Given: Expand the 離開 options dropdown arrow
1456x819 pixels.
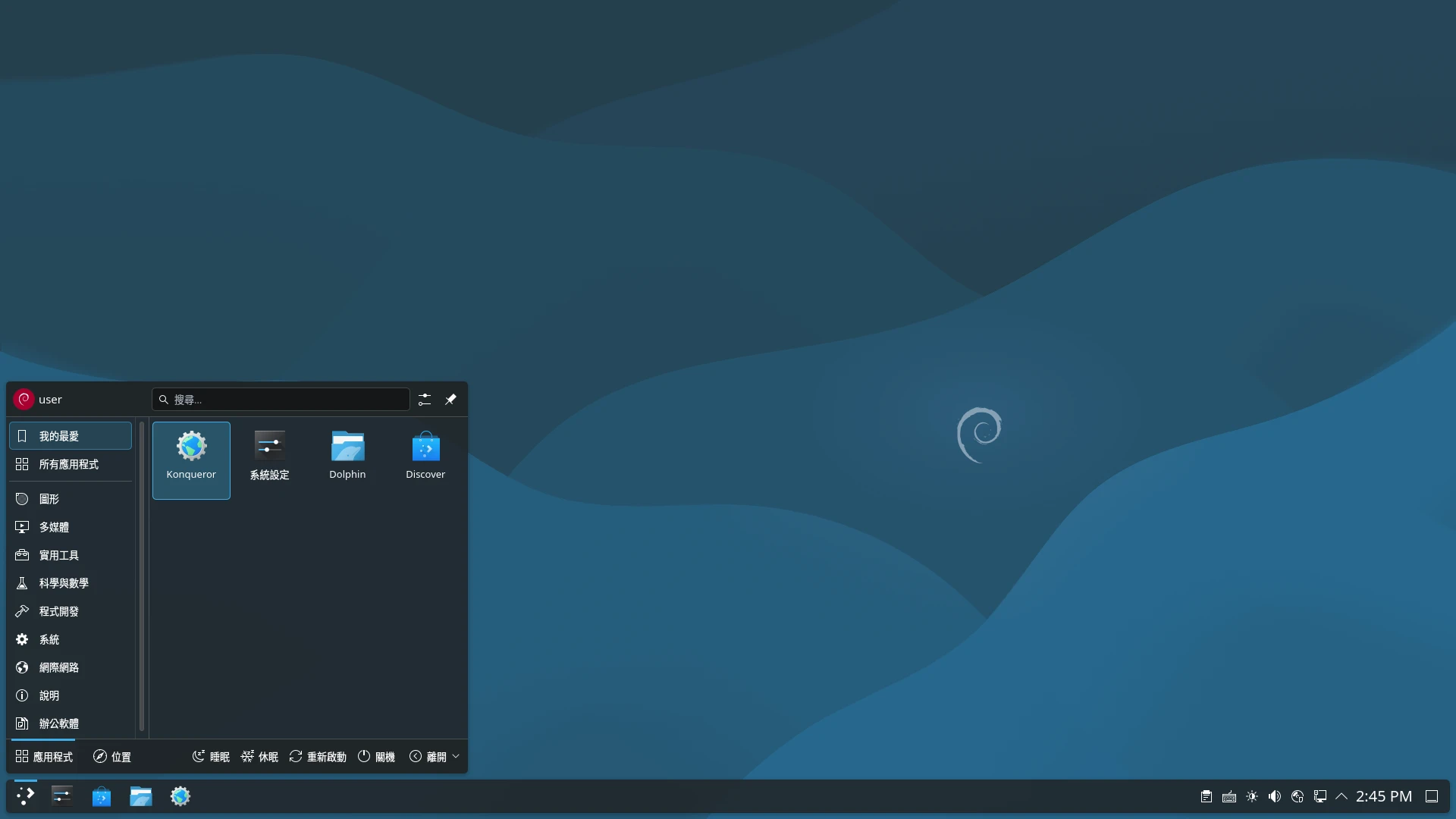Looking at the screenshot, I should [x=456, y=756].
